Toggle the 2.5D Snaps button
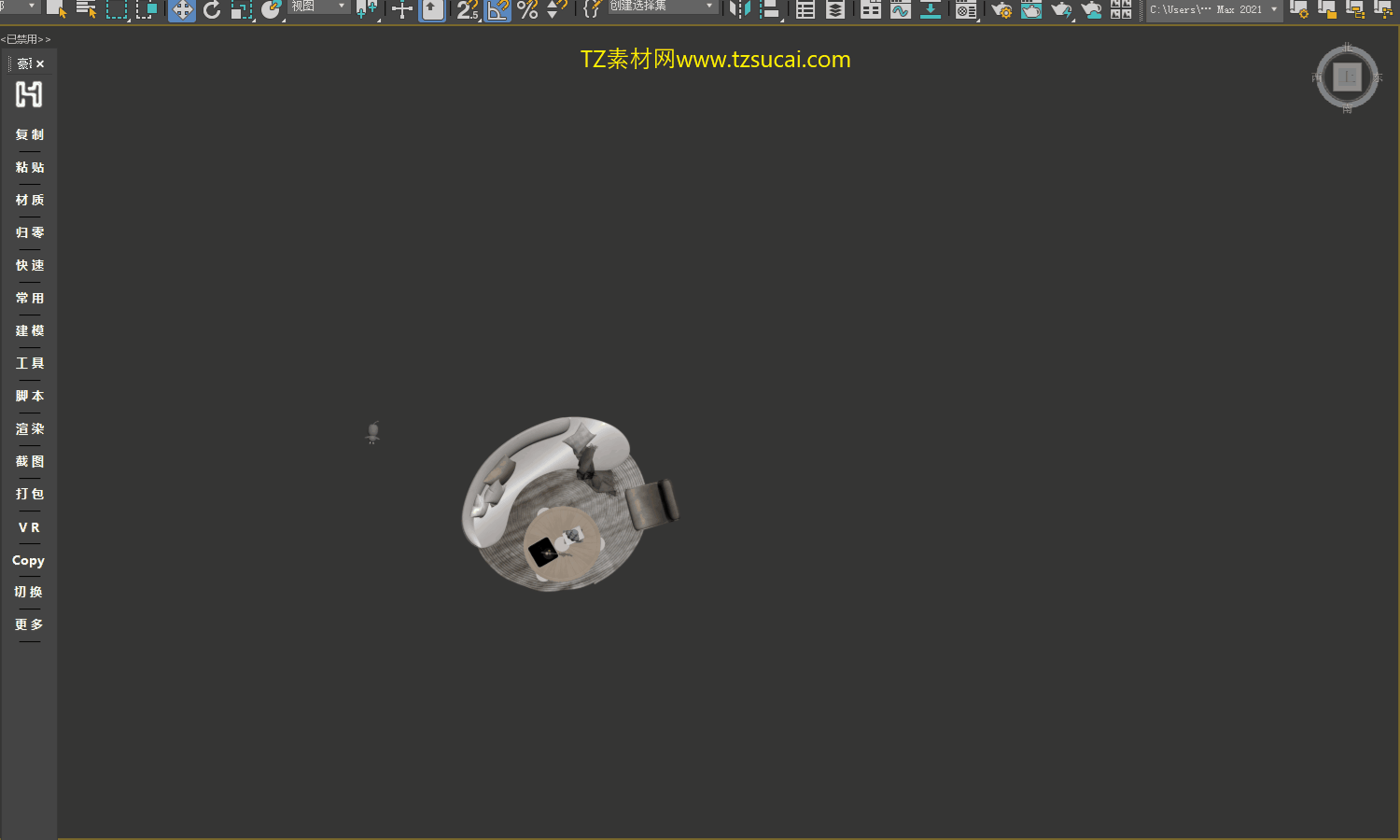 (468, 9)
